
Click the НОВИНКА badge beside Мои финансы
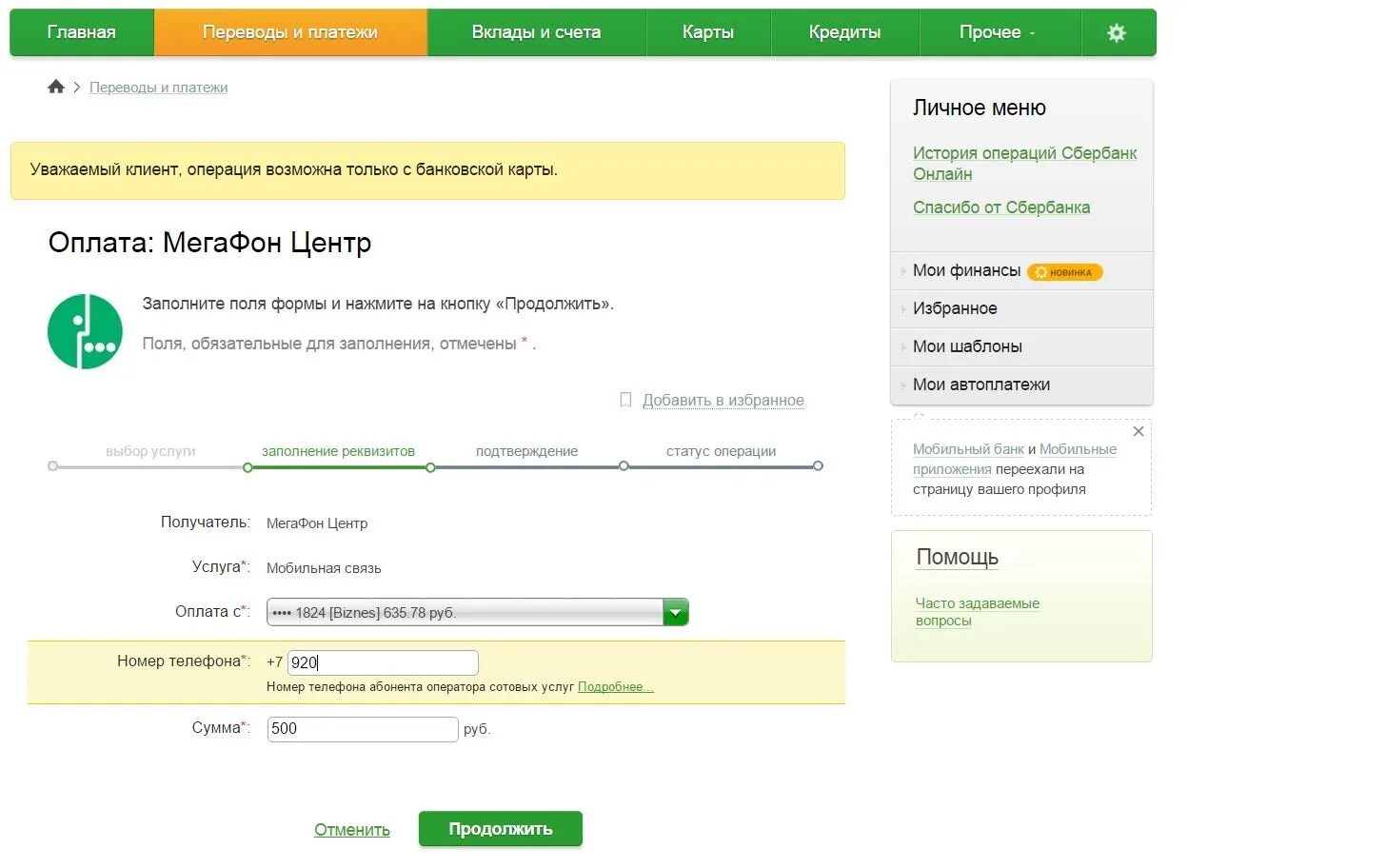coord(1065,272)
